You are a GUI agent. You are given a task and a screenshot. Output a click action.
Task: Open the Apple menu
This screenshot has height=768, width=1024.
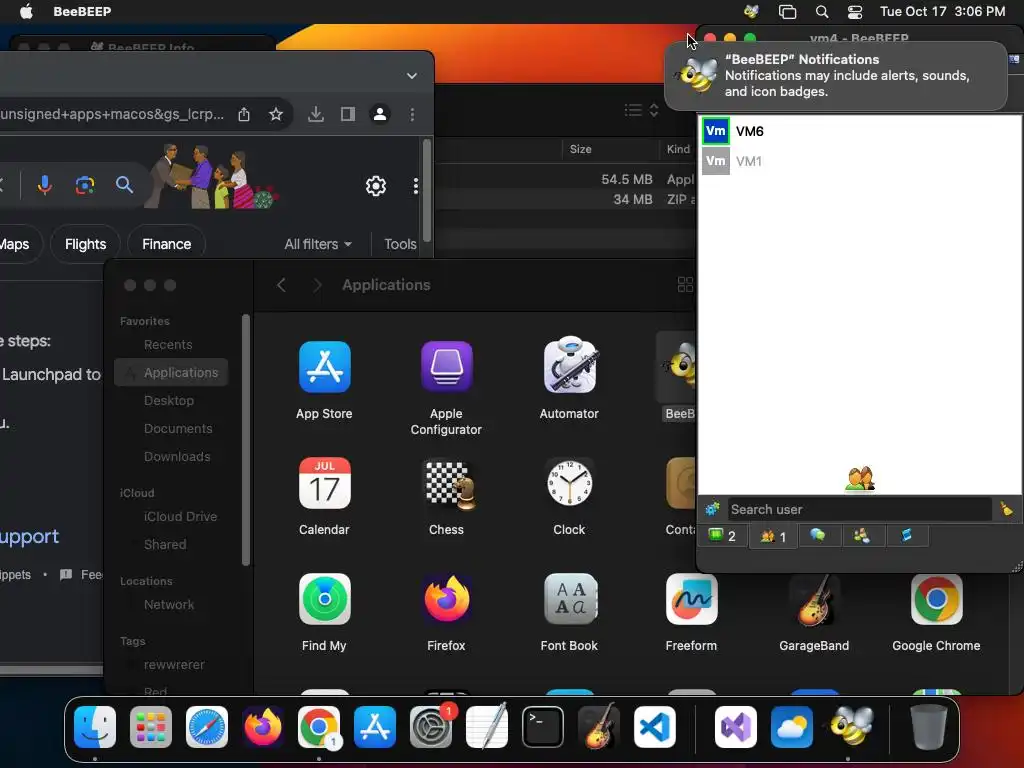(26, 11)
